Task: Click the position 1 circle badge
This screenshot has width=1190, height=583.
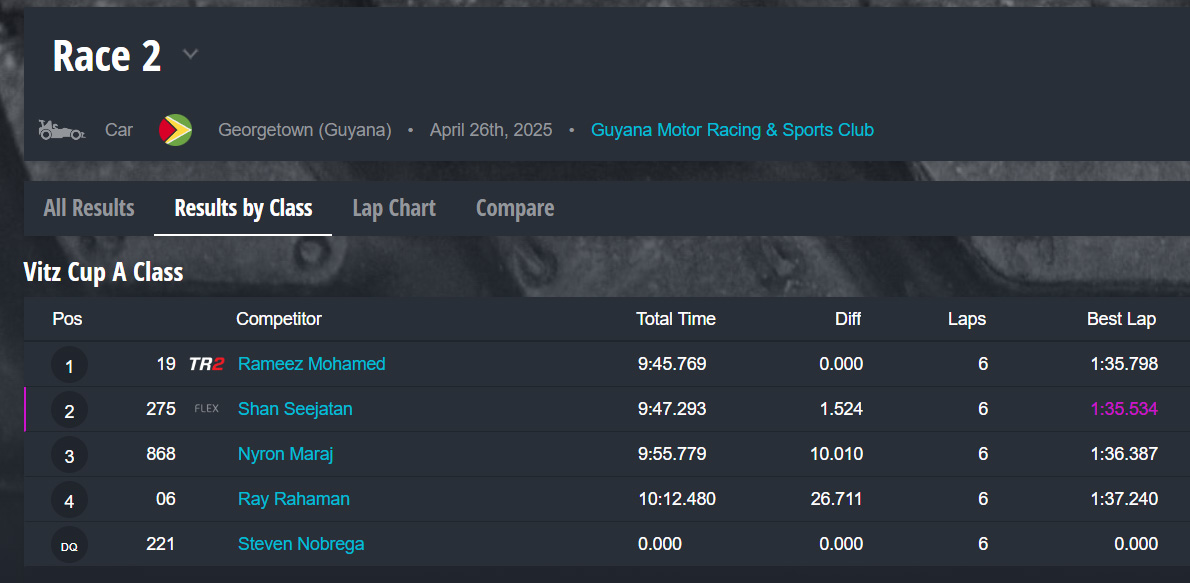Action: tap(69, 365)
